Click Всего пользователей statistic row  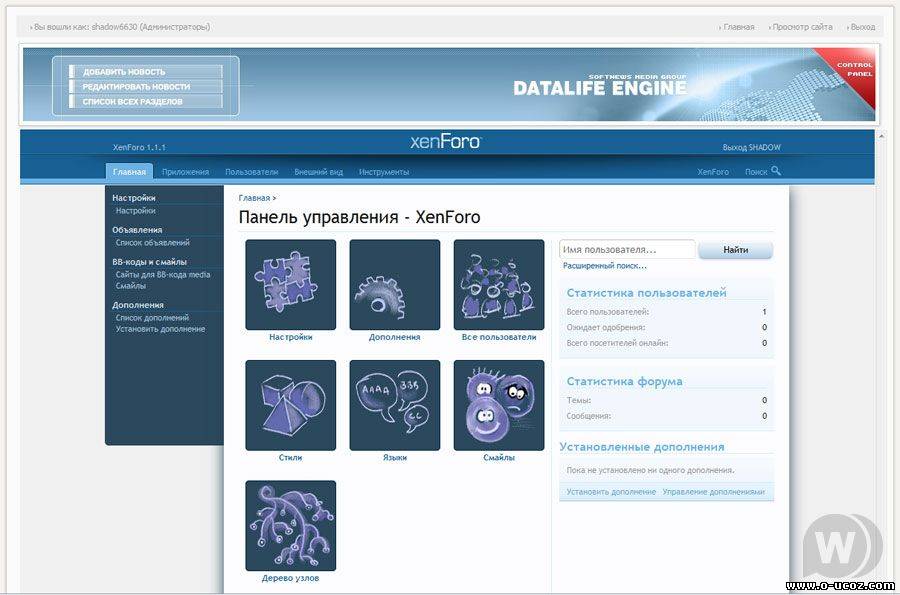click(x=666, y=312)
